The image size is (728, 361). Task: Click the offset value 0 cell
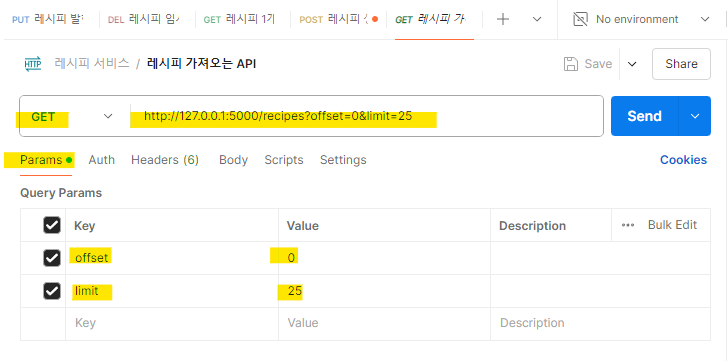pyautogui.click(x=384, y=258)
